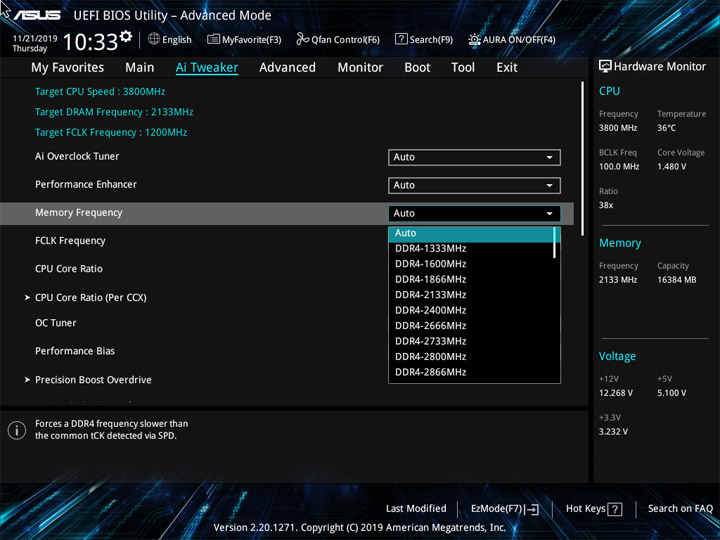Click Core Voltage 1.480 V value
Screen dimensions: 720x540
click(x=671, y=167)
